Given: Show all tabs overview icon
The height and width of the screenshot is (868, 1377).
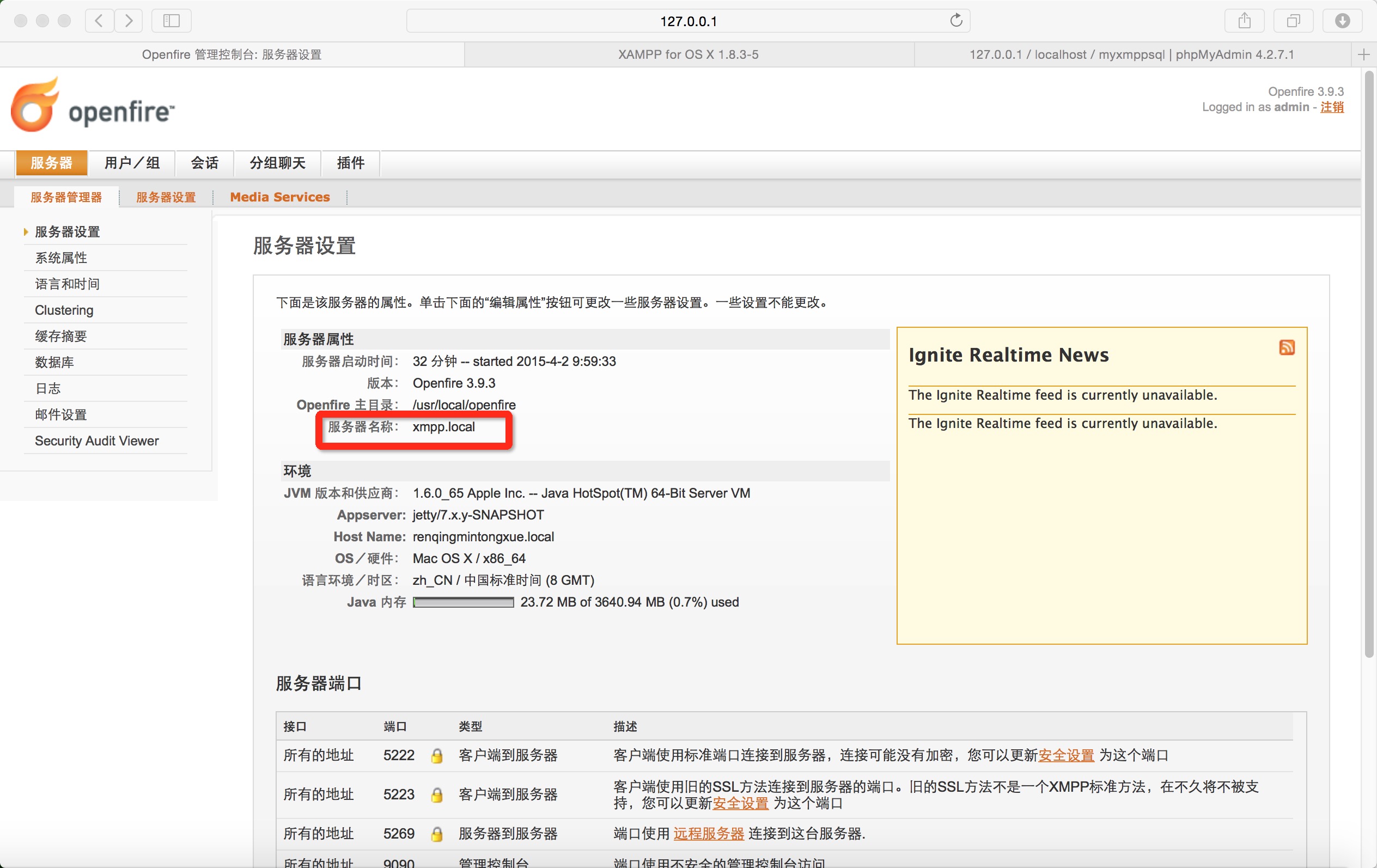Looking at the screenshot, I should pos(1293,21).
